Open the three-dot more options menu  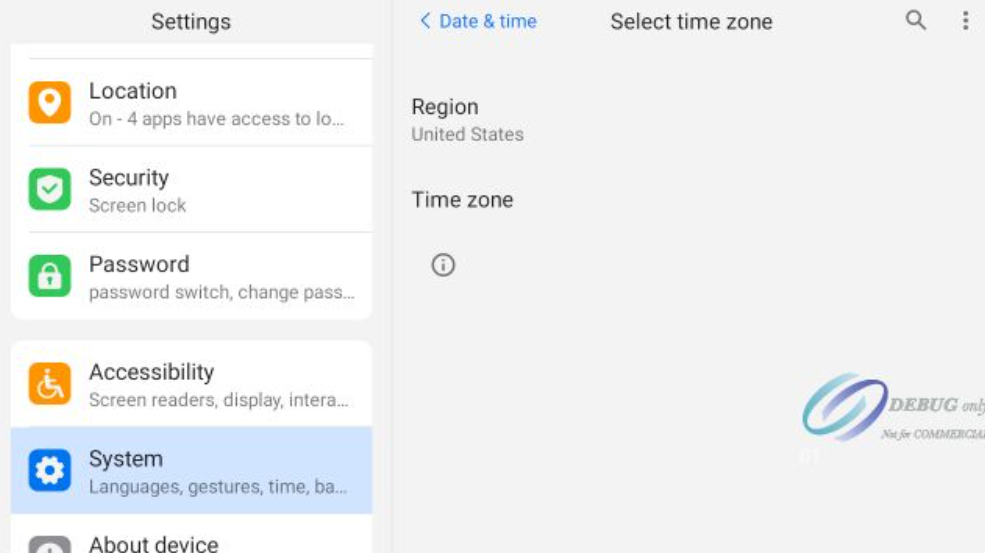(x=965, y=21)
